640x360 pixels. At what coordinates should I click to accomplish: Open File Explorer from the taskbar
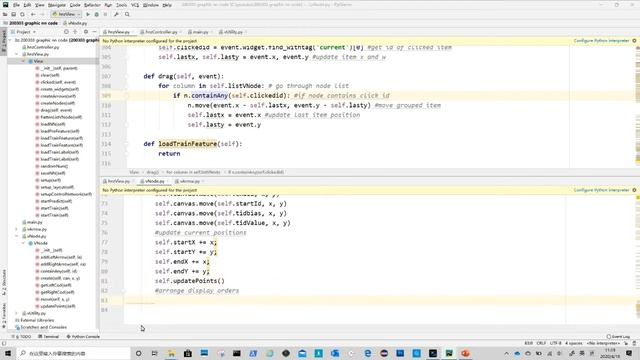(x=171, y=353)
